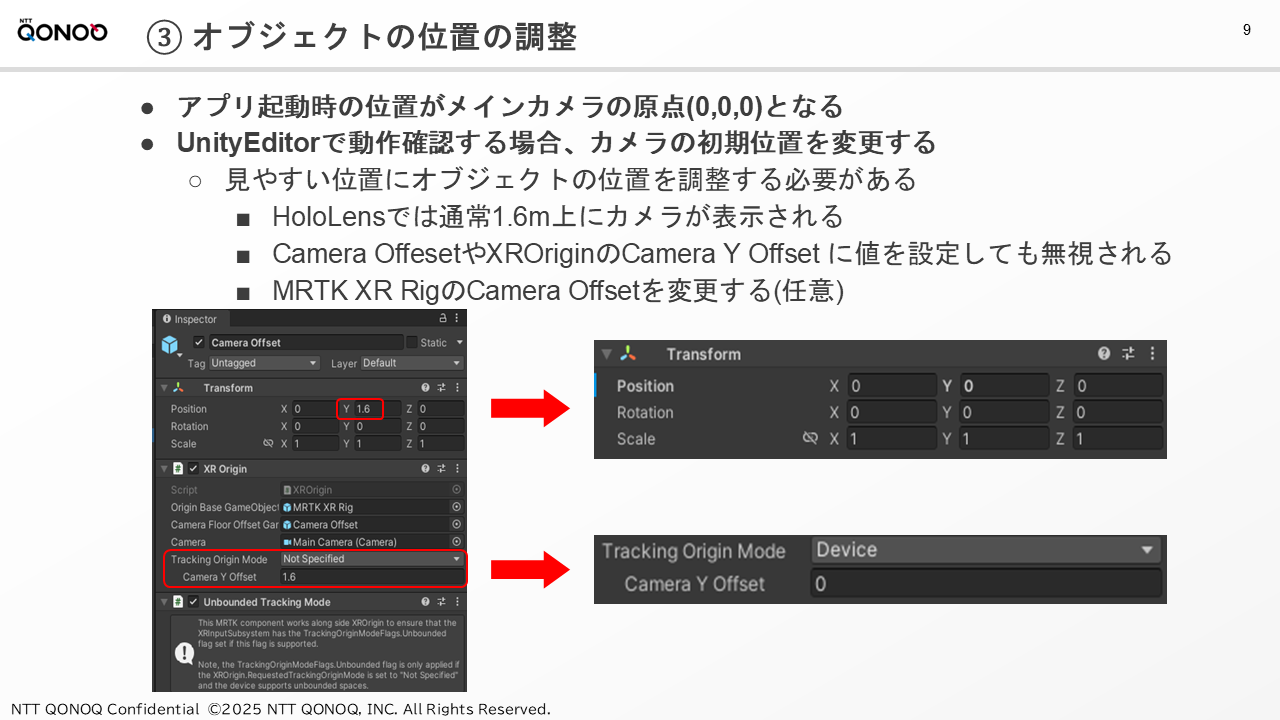The image size is (1280, 720).
Task: Open the Unbounded Tracking Mode help icon
Action: click(425, 602)
